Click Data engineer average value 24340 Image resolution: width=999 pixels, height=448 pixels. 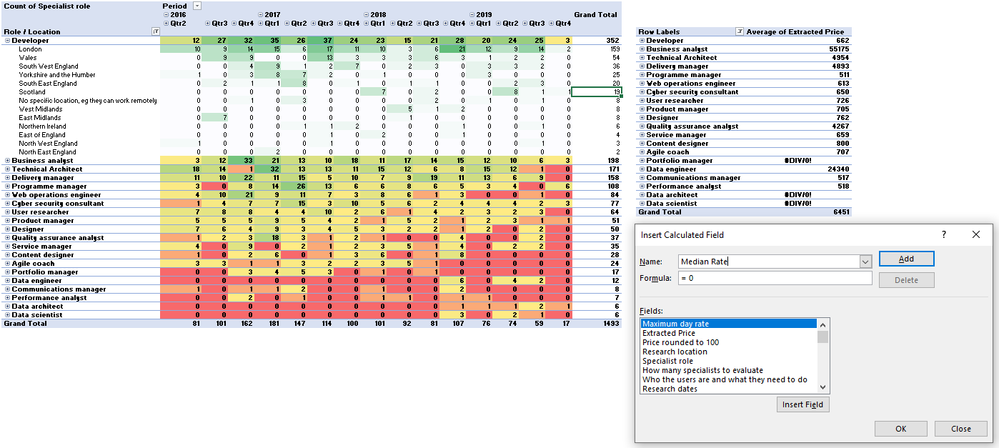point(799,169)
